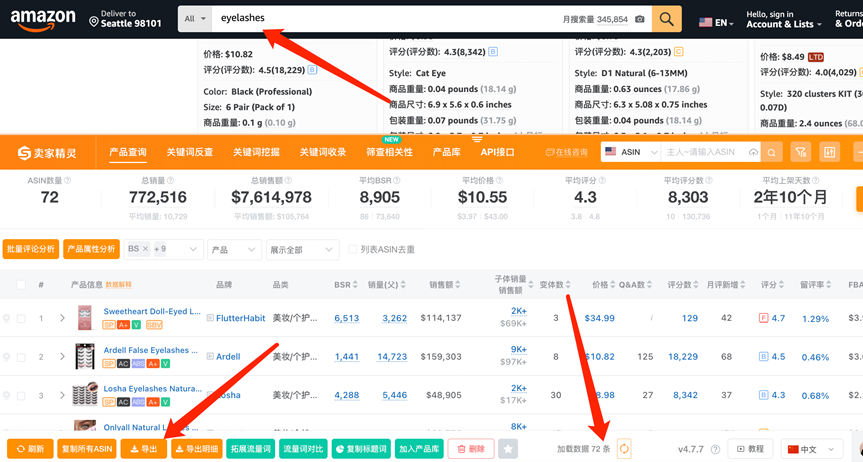Click drag handle above 筛查相关性 tab
Screen dimensions: 863x462
tap(477, 139)
